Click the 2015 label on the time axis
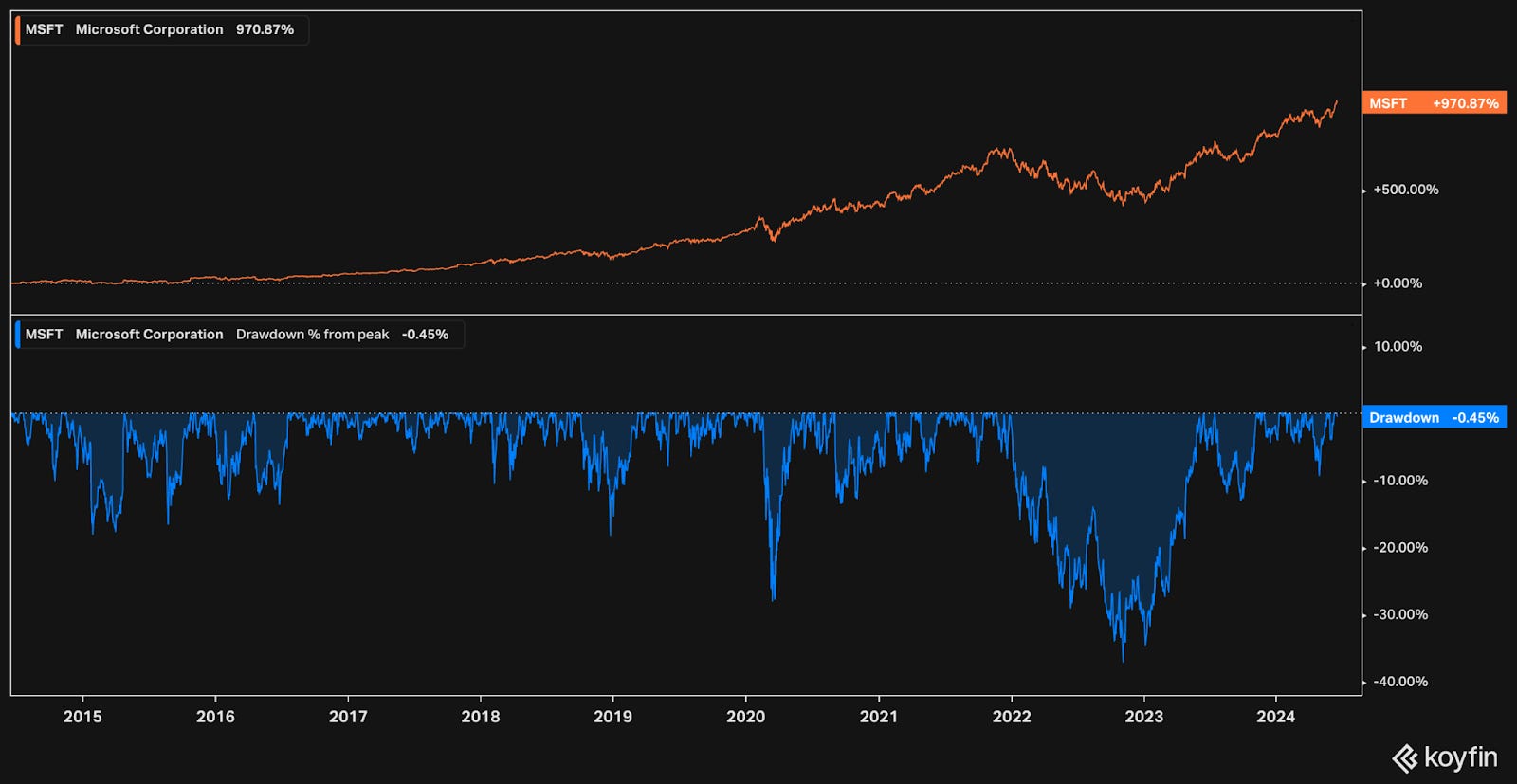Image resolution: width=1517 pixels, height=784 pixels. (82, 717)
